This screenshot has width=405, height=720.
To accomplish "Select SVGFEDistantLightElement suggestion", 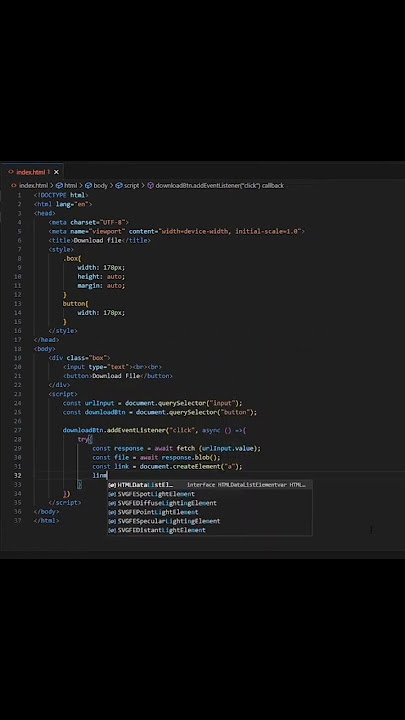I will [x=210, y=530].
